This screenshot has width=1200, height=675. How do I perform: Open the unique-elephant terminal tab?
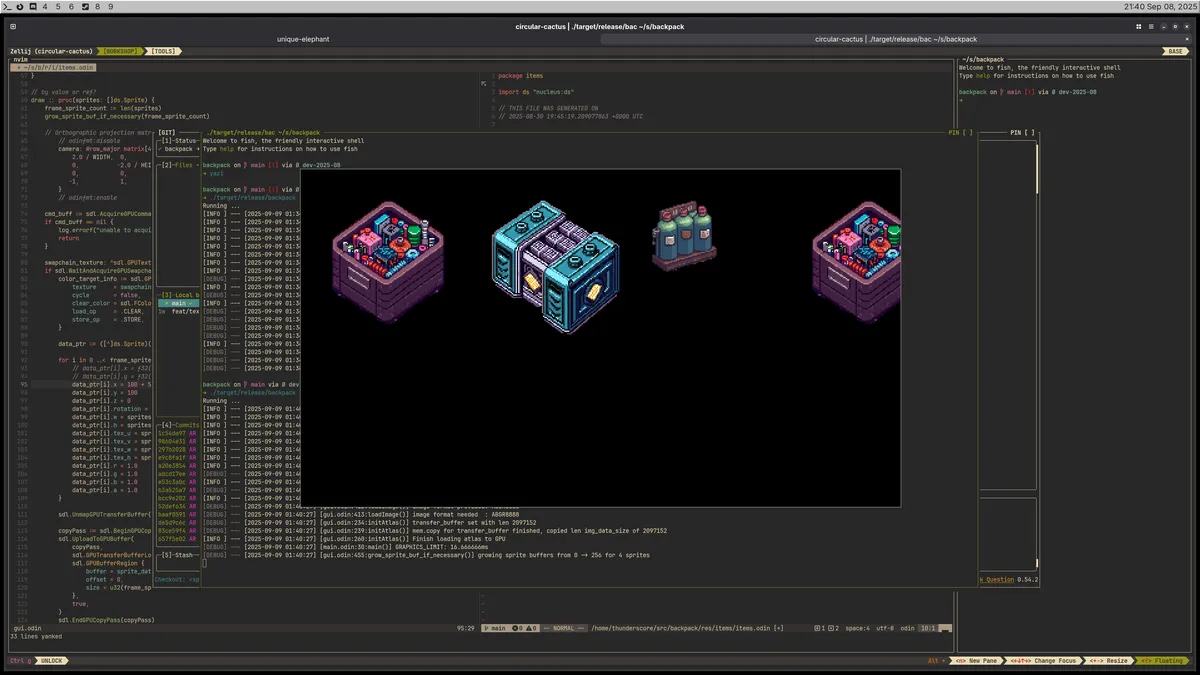pyautogui.click(x=303, y=39)
